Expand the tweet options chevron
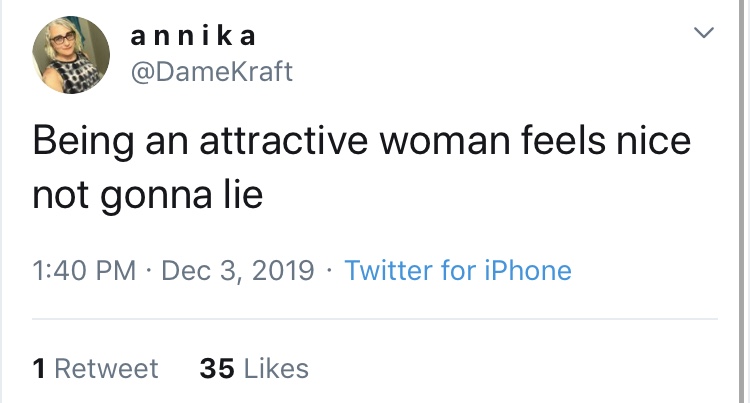 pyautogui.click(x=705, y=35)
